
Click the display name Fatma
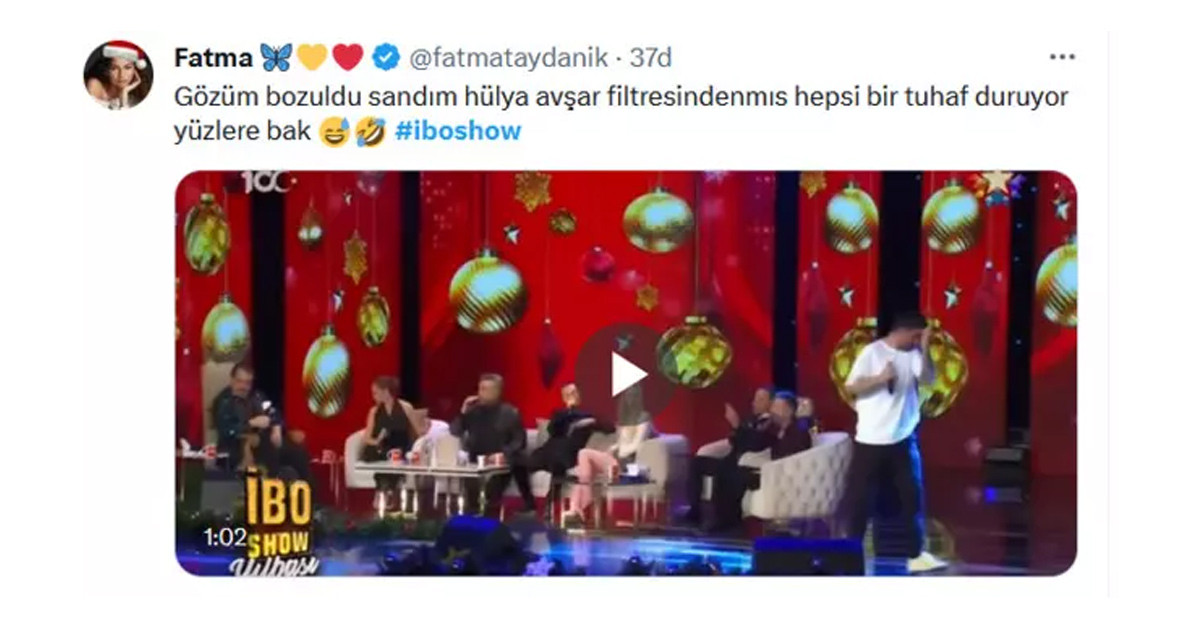click(213, 58)
